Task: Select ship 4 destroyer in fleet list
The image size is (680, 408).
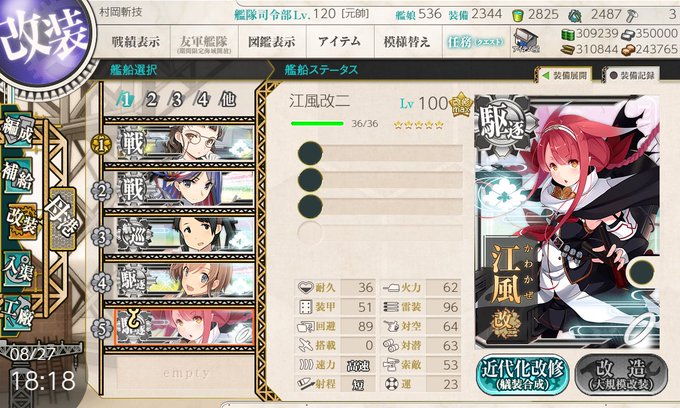Action: pyautogui.click(x=185, y=281)
